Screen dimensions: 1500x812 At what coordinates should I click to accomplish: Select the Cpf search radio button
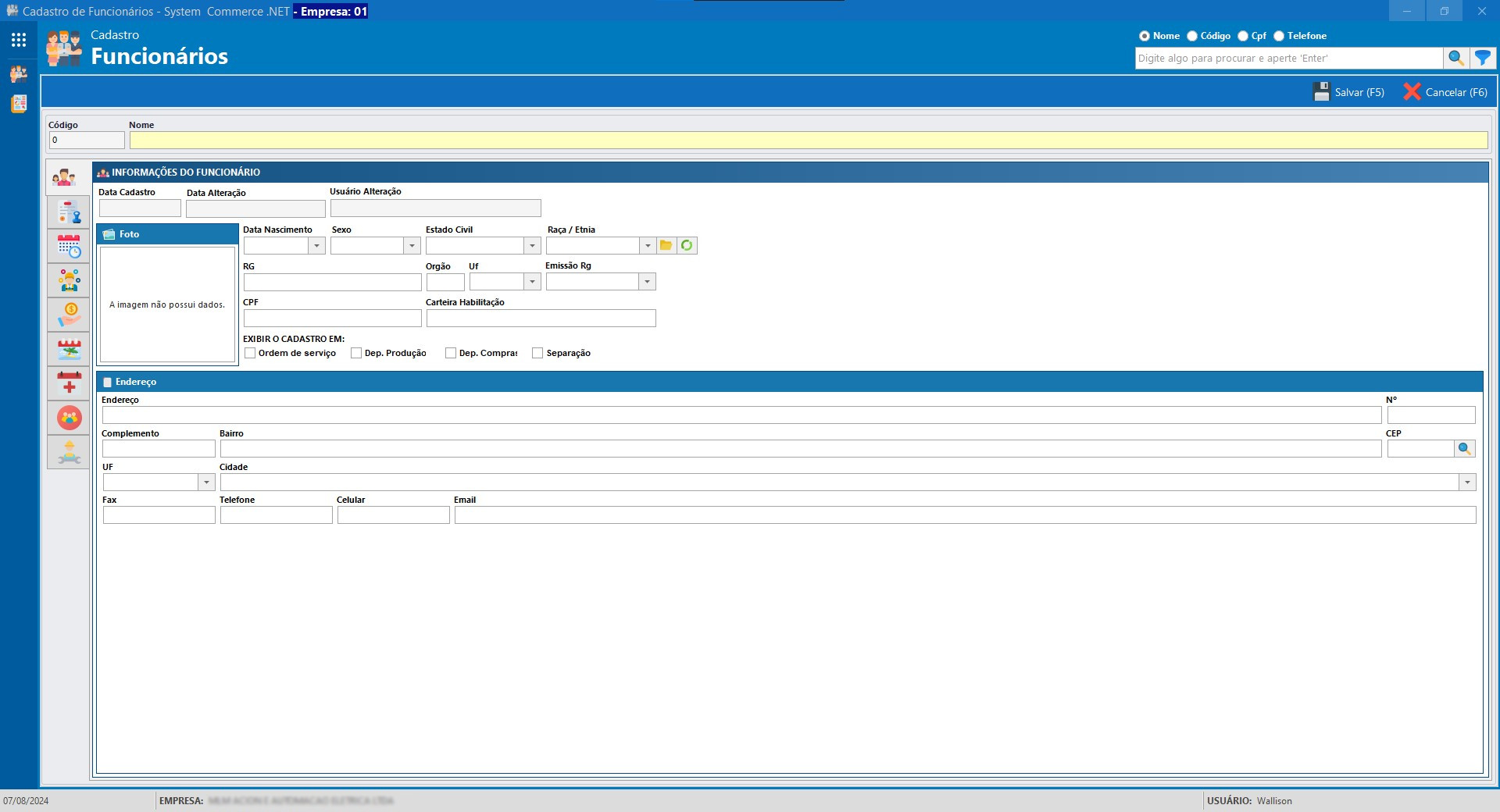pos(1243,36)
